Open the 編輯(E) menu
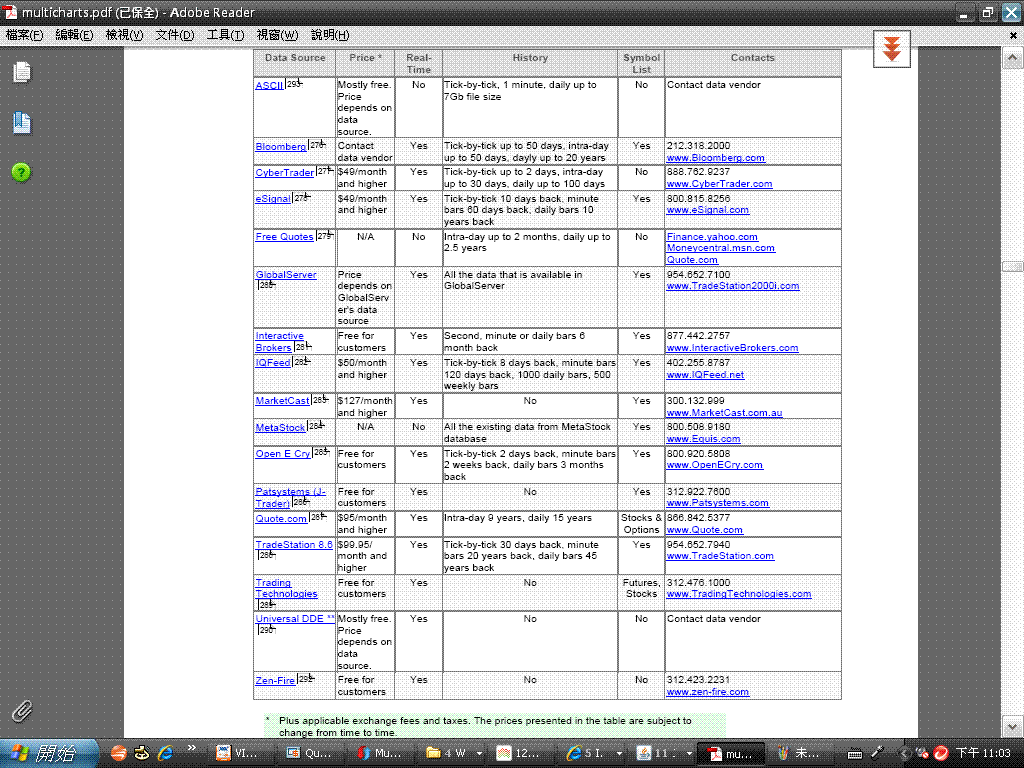This screenshot has width=1024, height=768. point(74,35)
